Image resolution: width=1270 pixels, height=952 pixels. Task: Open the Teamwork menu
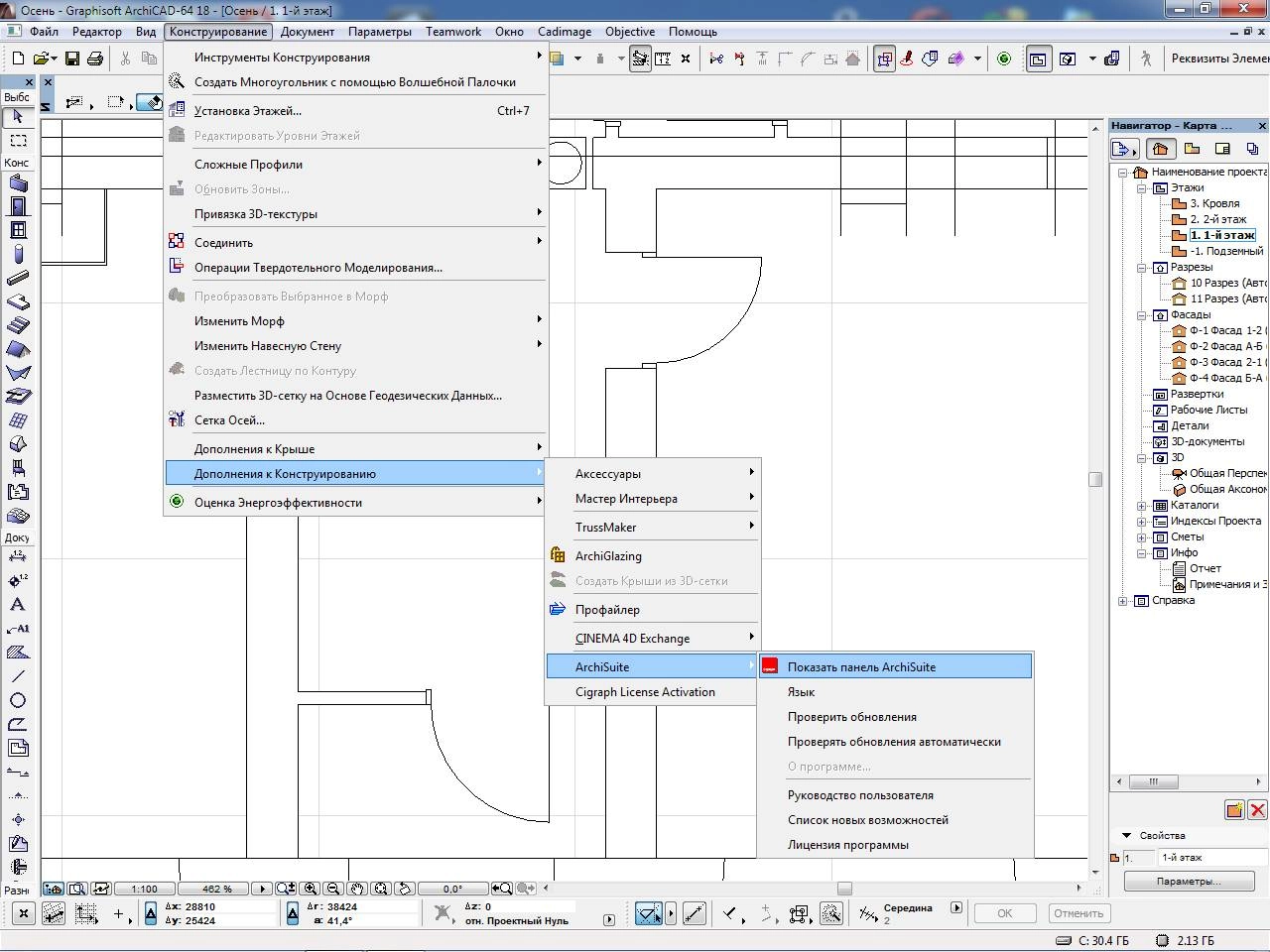(x=453, y=32)
